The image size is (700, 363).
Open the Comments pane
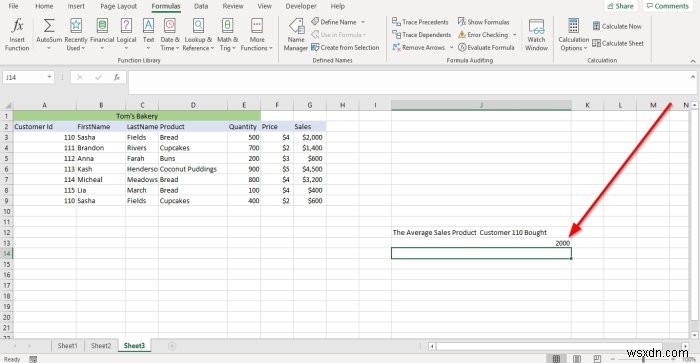667,6
